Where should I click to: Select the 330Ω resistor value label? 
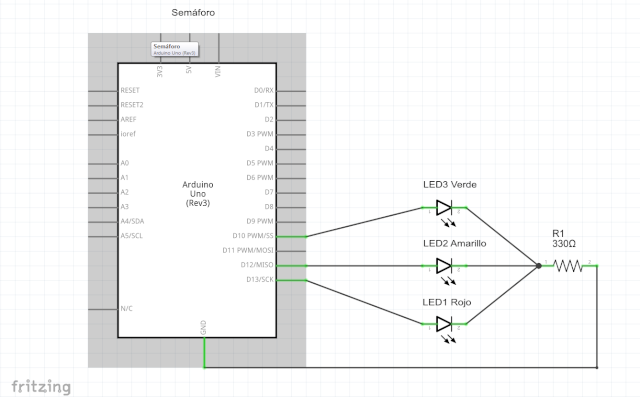click(564, 244)
